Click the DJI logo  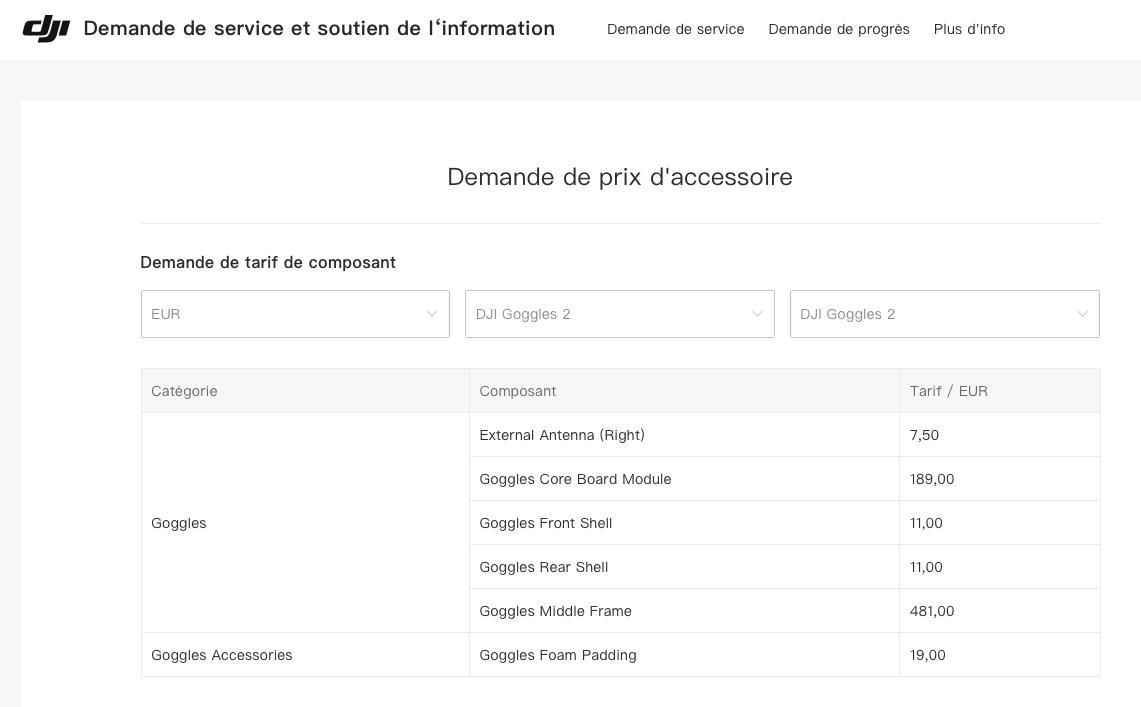(47, 28)
